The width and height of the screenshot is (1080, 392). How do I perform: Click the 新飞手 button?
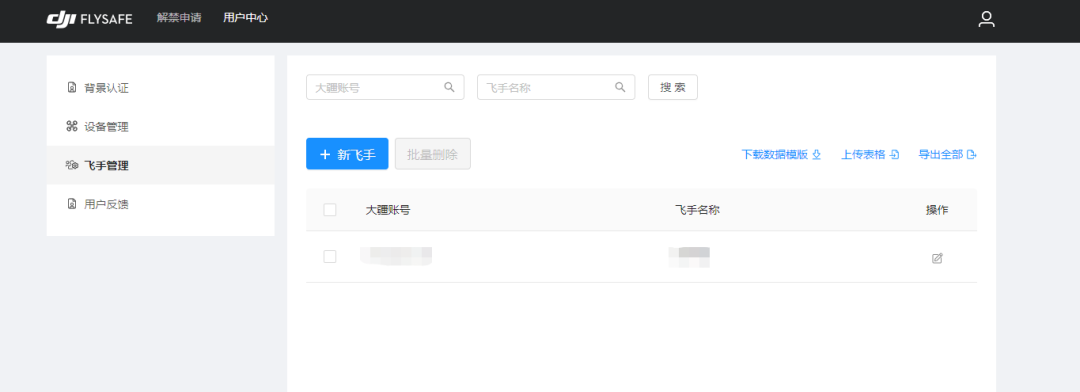pos(347,154)
